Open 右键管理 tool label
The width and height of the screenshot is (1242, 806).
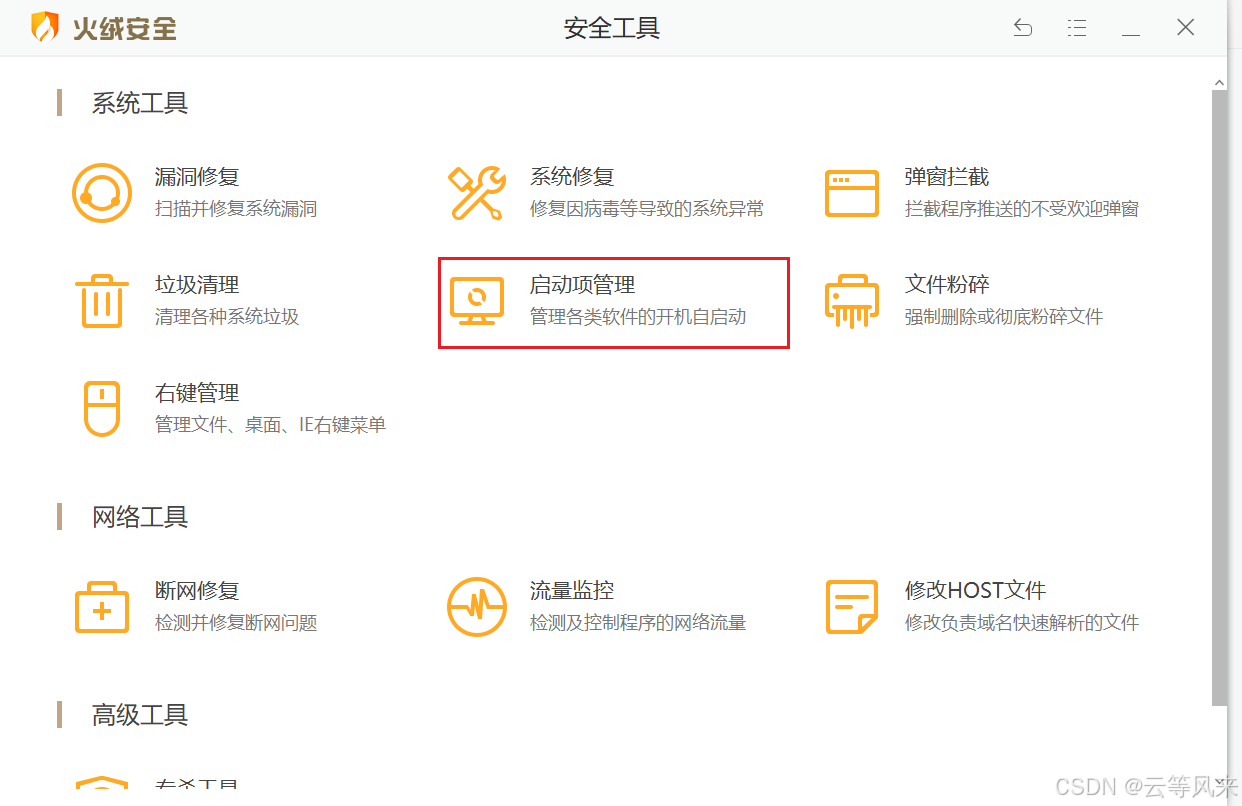pyautogui.click(x=197, y=393)
